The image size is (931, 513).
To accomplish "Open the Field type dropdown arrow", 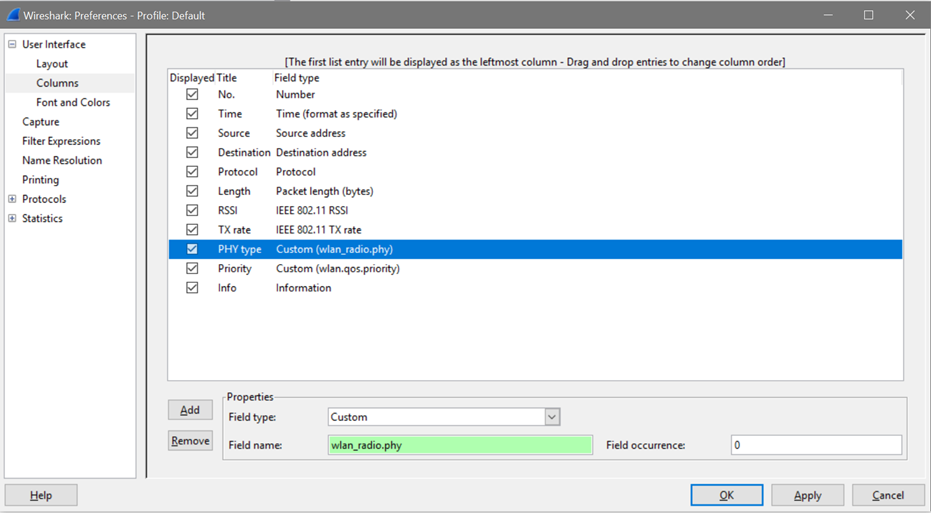I will click(x=552, y=417).
